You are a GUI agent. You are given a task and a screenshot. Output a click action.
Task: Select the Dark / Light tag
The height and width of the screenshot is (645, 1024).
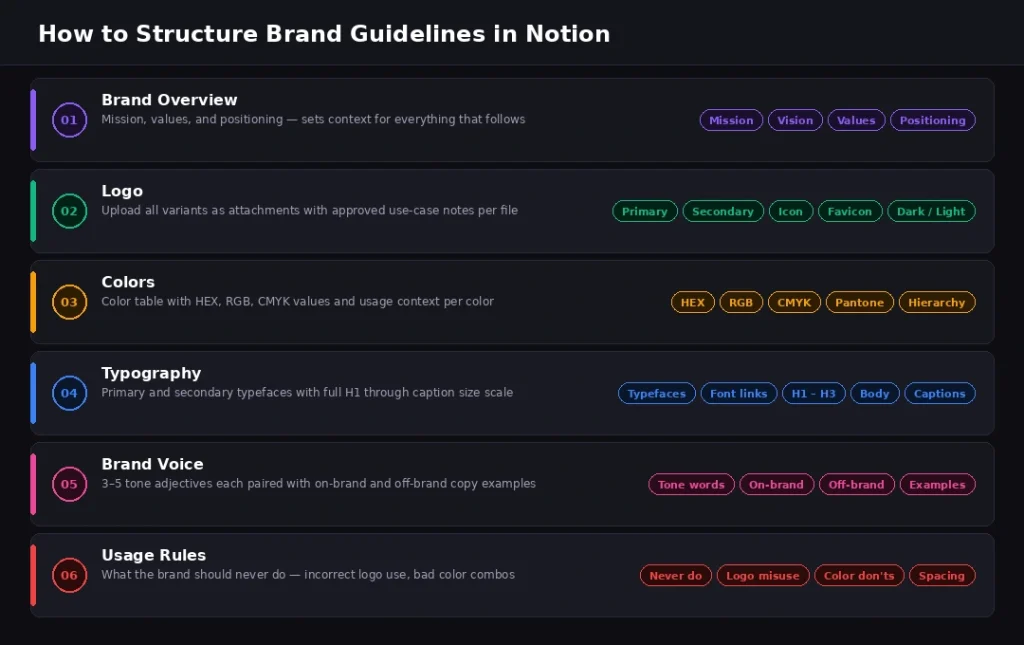[931, 212]
